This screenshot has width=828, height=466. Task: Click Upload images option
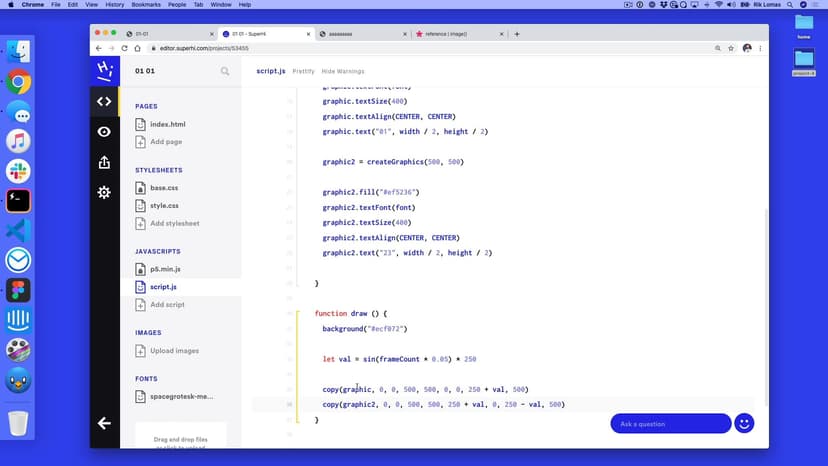coord(174,351)
